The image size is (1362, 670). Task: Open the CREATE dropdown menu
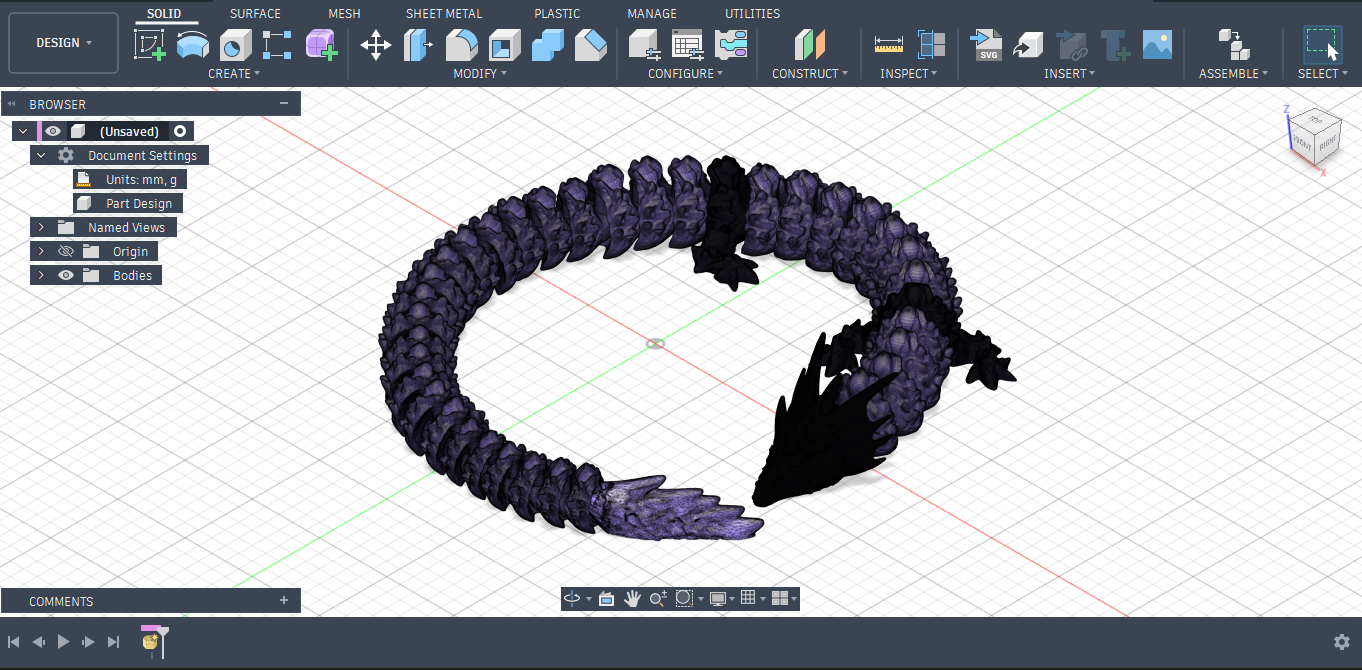[234, 73]
